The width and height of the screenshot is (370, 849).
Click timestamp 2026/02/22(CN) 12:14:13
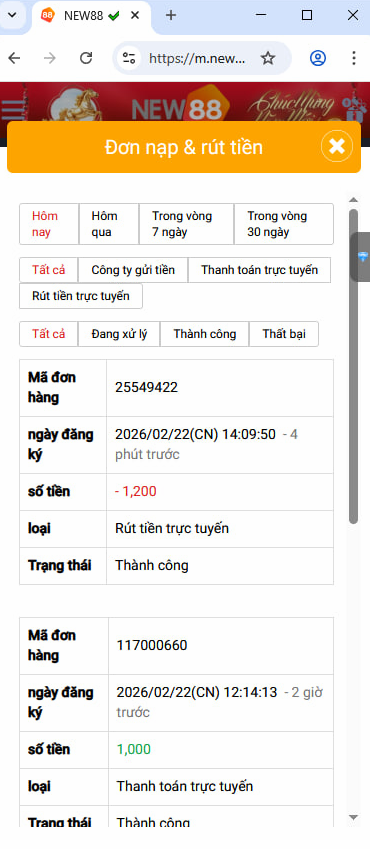coord(197,692)
